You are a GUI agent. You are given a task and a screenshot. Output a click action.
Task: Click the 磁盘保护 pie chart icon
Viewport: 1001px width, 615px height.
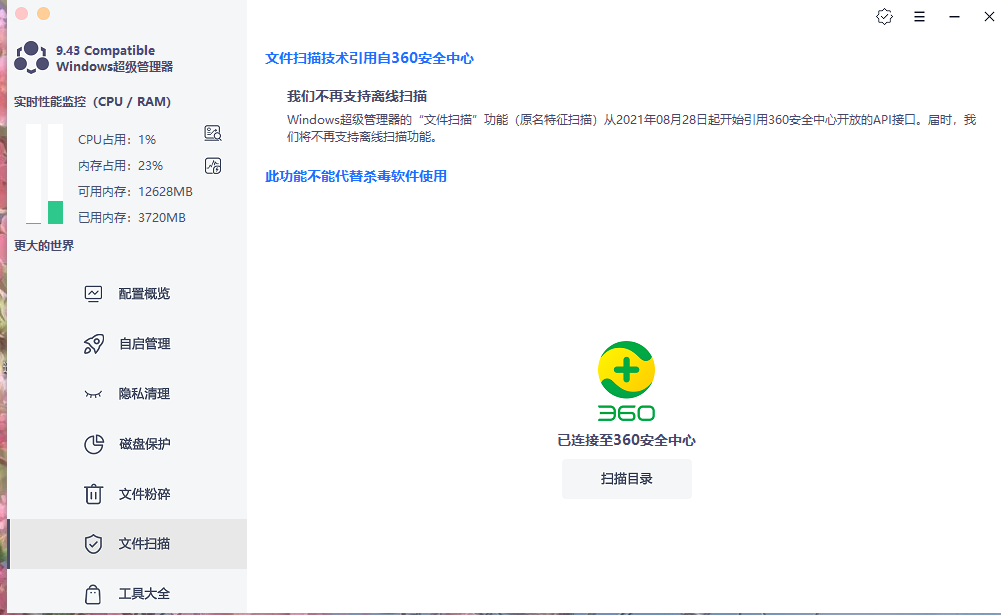click(94, 444)
